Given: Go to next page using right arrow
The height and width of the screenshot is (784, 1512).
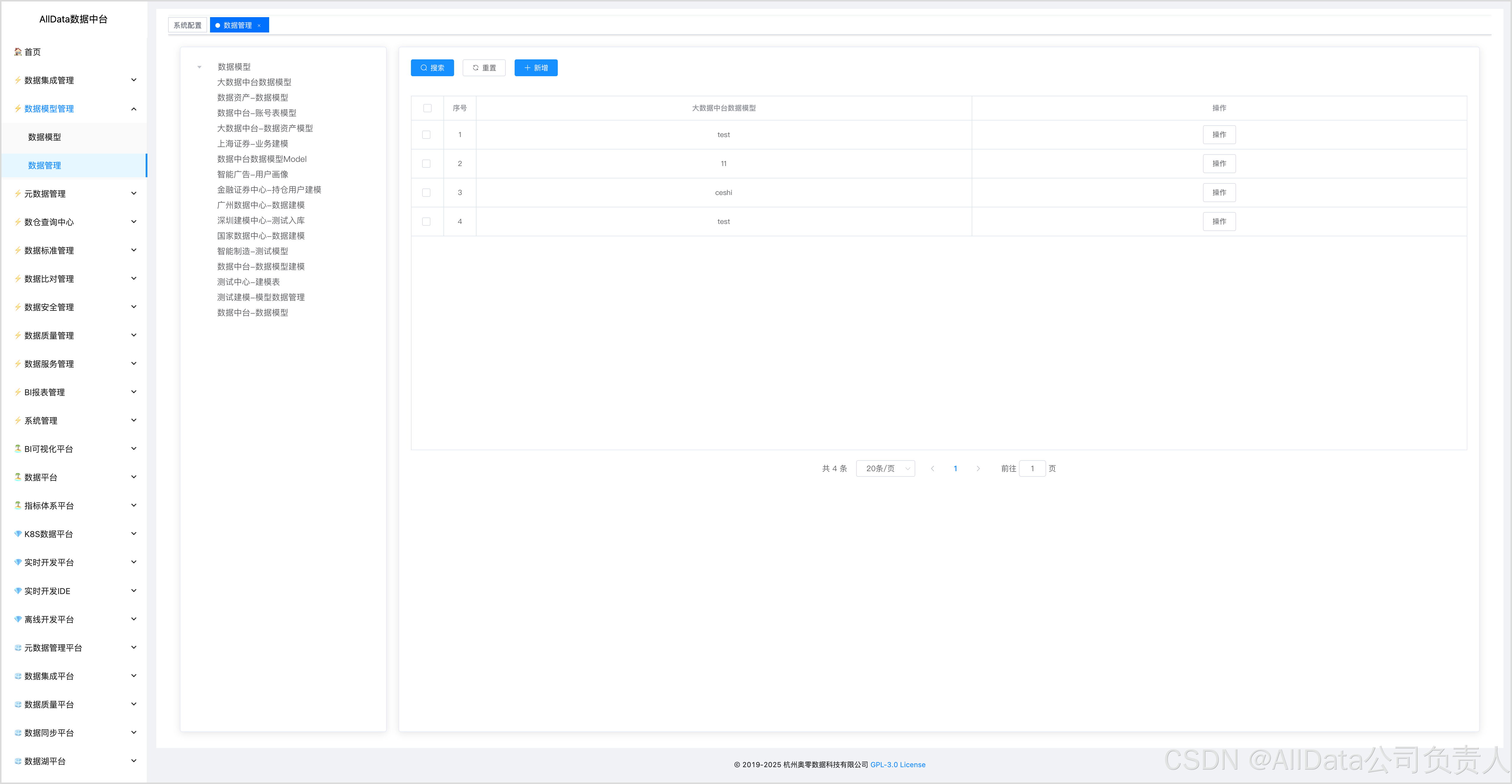Looking at the screenshot, I should (978, 468).
